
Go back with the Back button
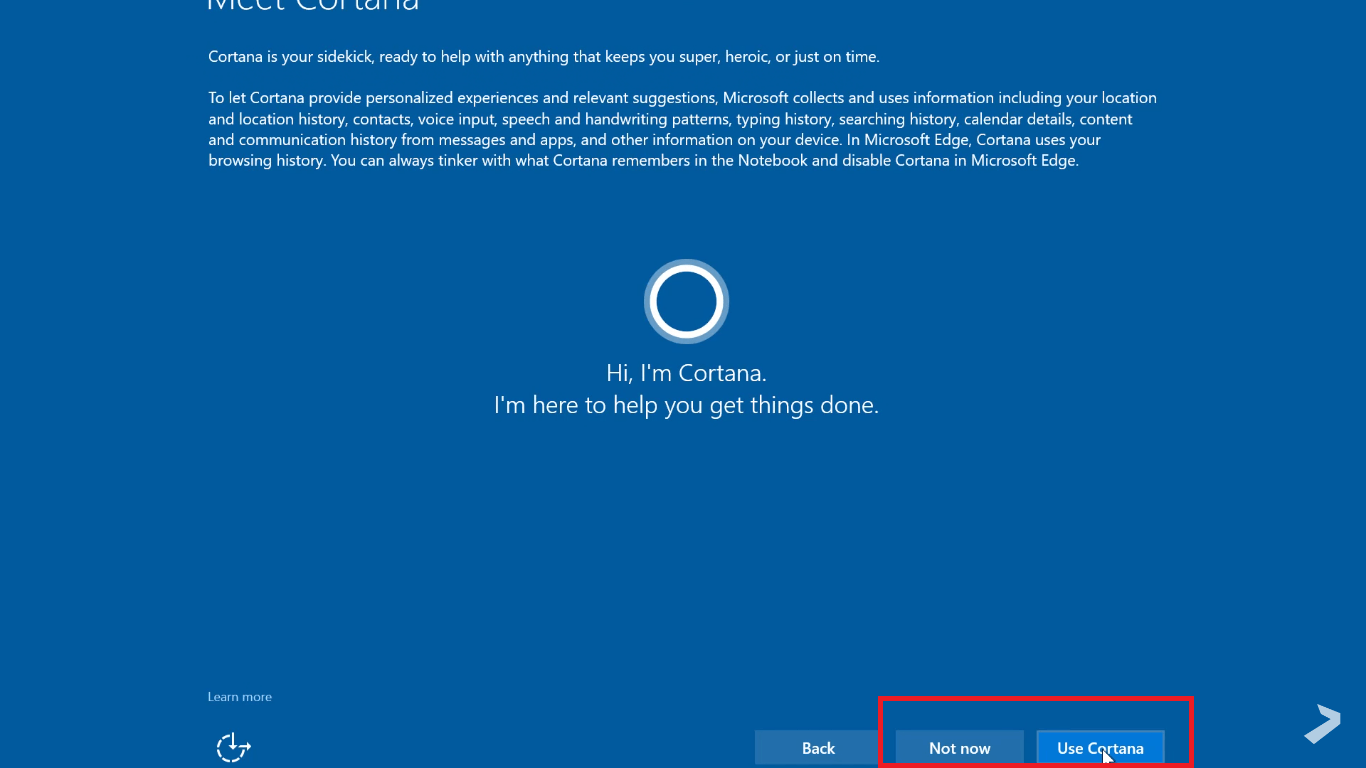click(818, 748)
